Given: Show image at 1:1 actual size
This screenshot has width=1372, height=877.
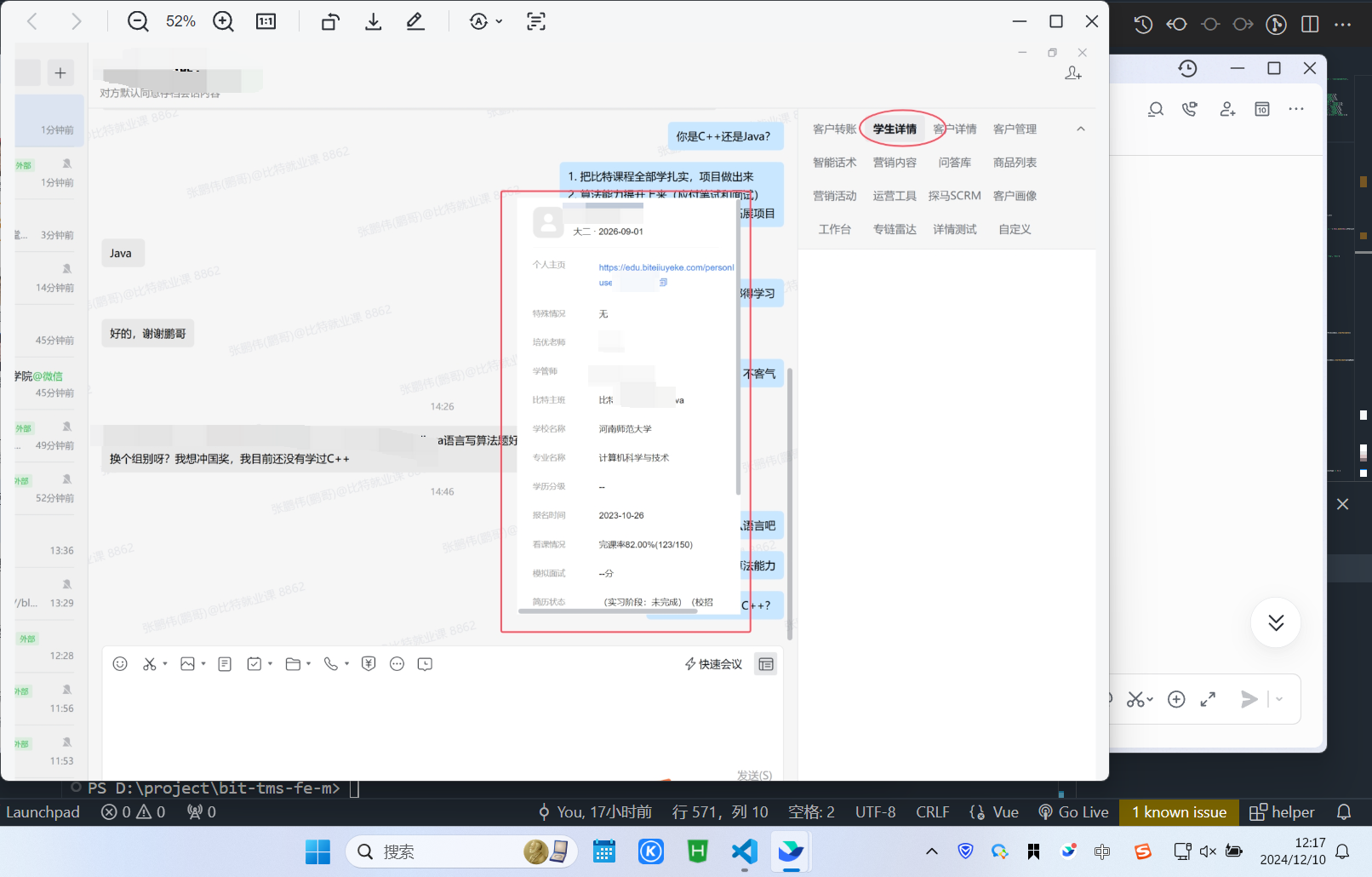Looking at the screenshot, I should coord(266,21).
